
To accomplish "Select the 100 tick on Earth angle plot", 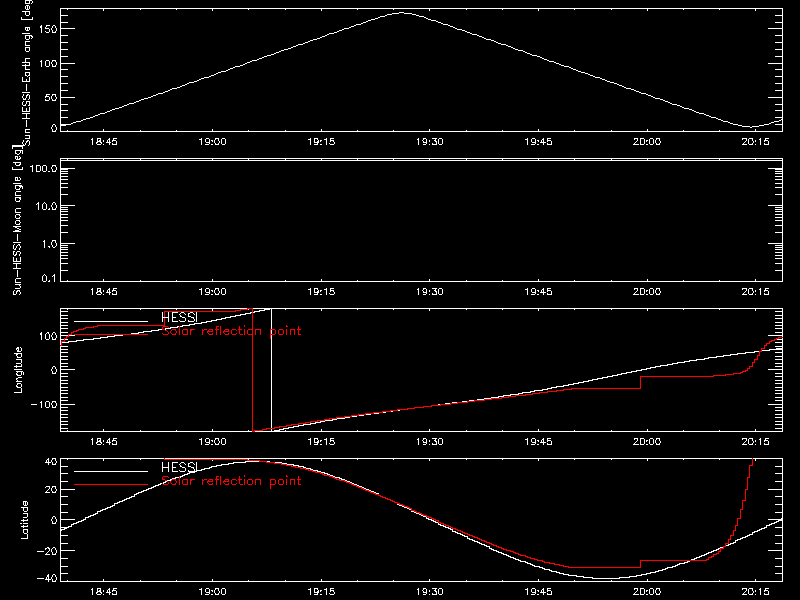I will [x=47, y=64].
